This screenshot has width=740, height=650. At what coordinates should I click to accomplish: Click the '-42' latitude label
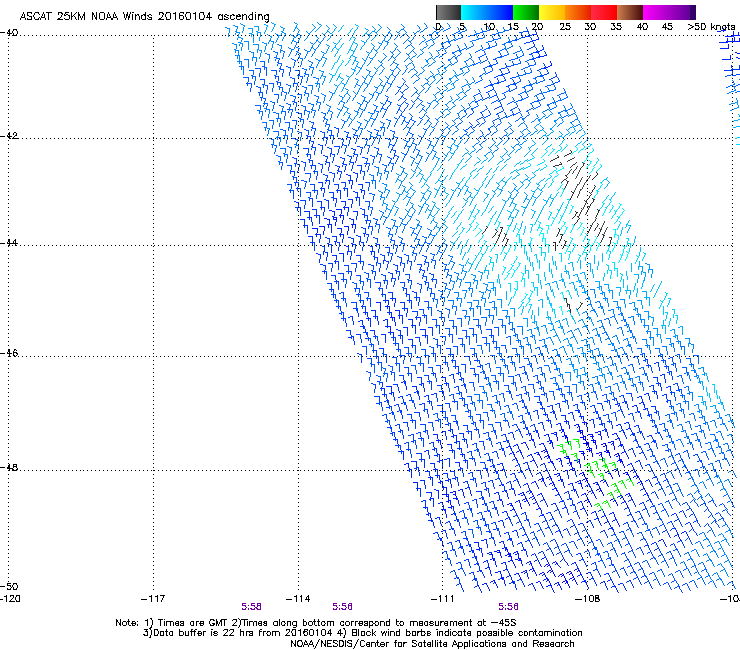point(9,136)
